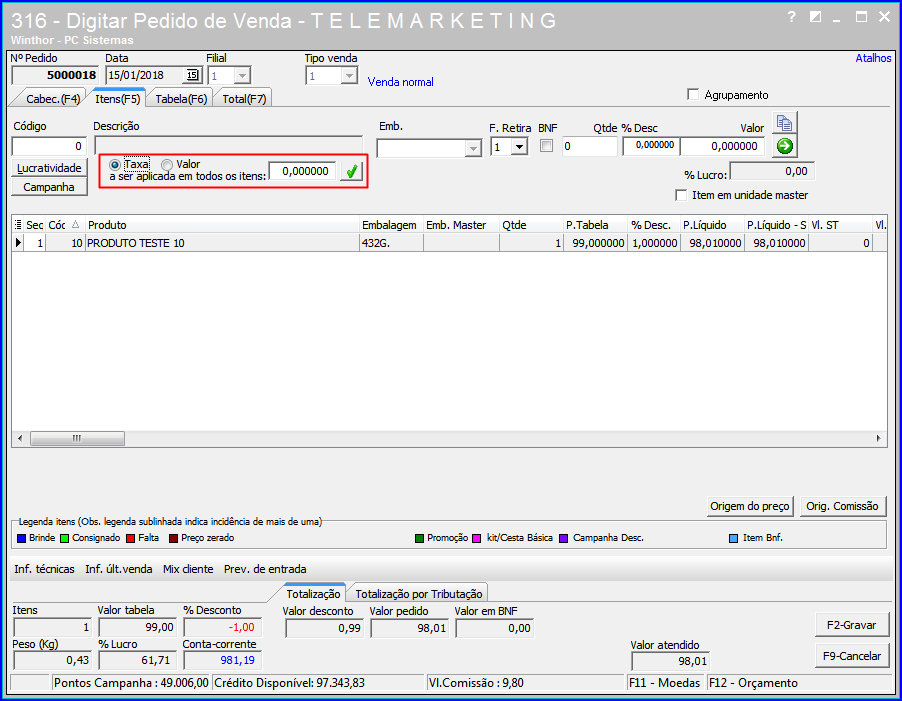The image size is (902, 701).
Task: Click the green Consignado legend color
Action: pyautogui.click(x=64, y=538)
